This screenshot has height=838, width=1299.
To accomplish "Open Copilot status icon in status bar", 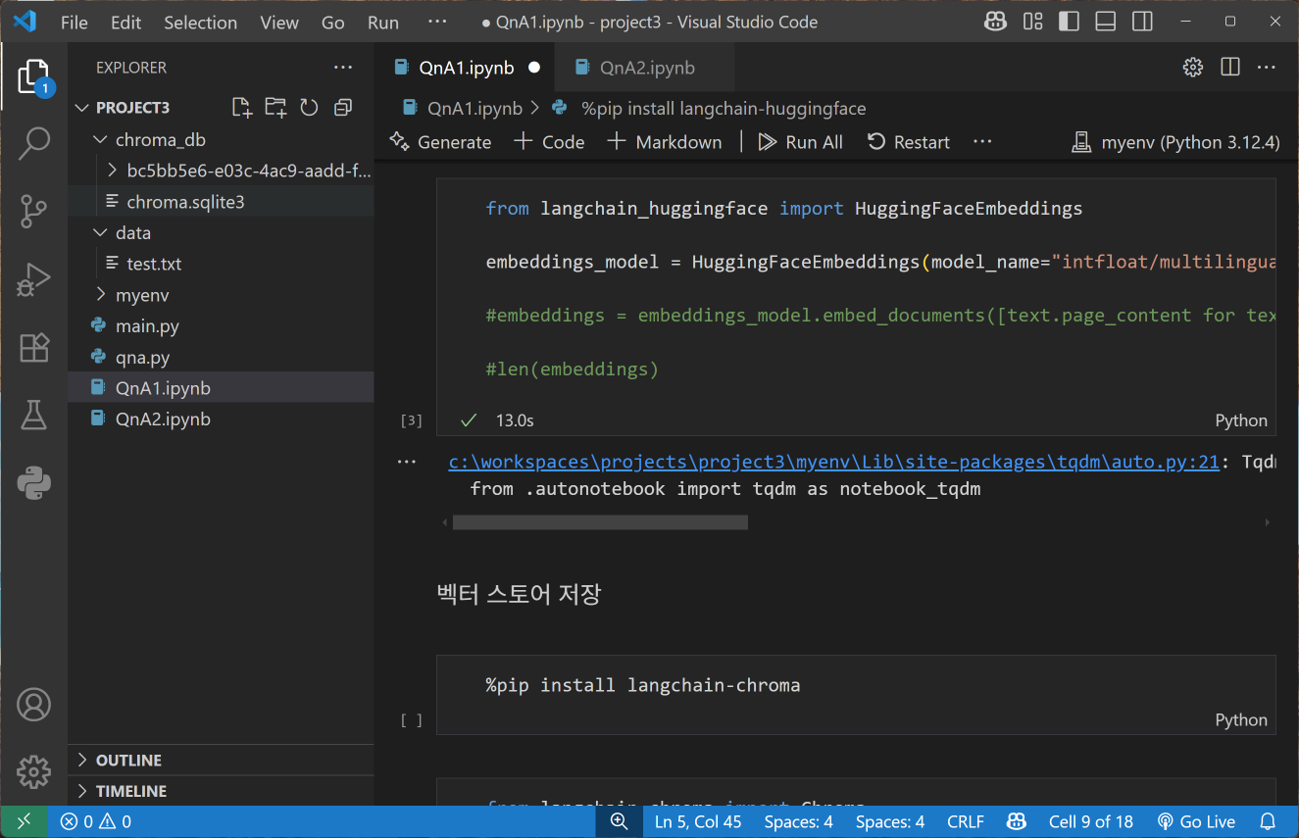I will pyautogui.click(x=1017, y=822).
